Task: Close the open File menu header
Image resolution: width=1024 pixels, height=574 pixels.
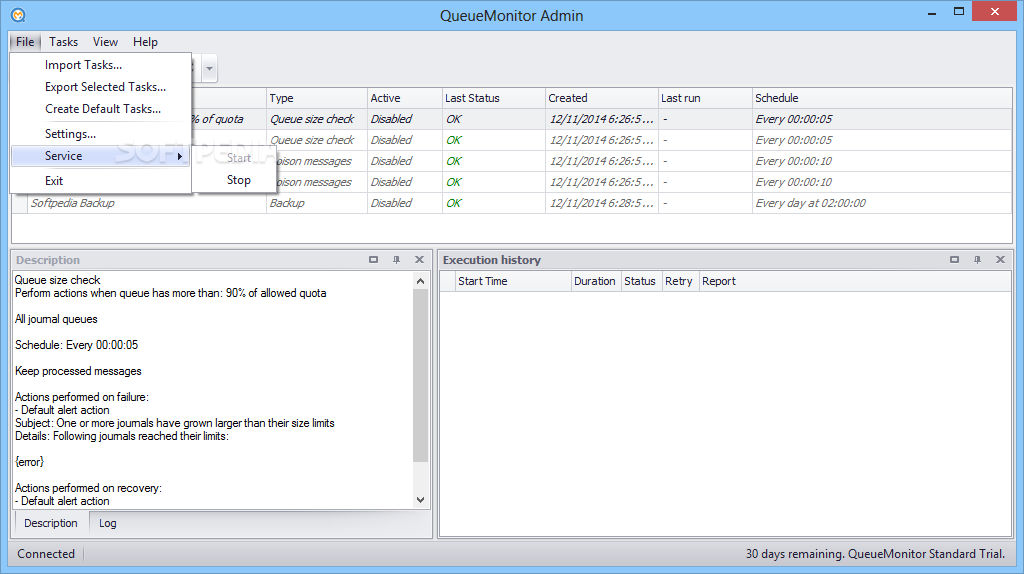Action: (x=25, y=42)
